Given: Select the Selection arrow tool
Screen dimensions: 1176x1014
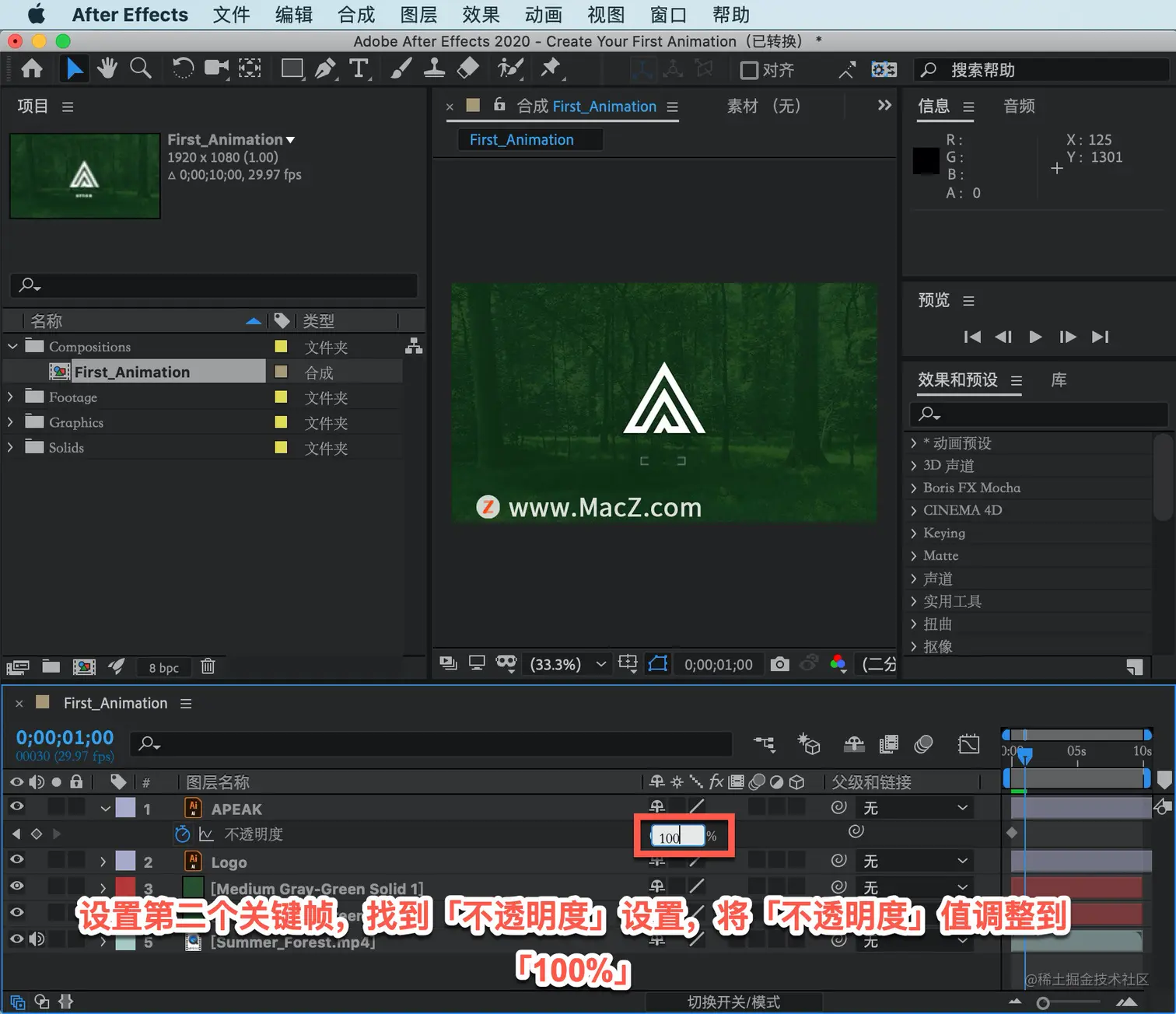Looking at the screenshot, I should 75,69.
